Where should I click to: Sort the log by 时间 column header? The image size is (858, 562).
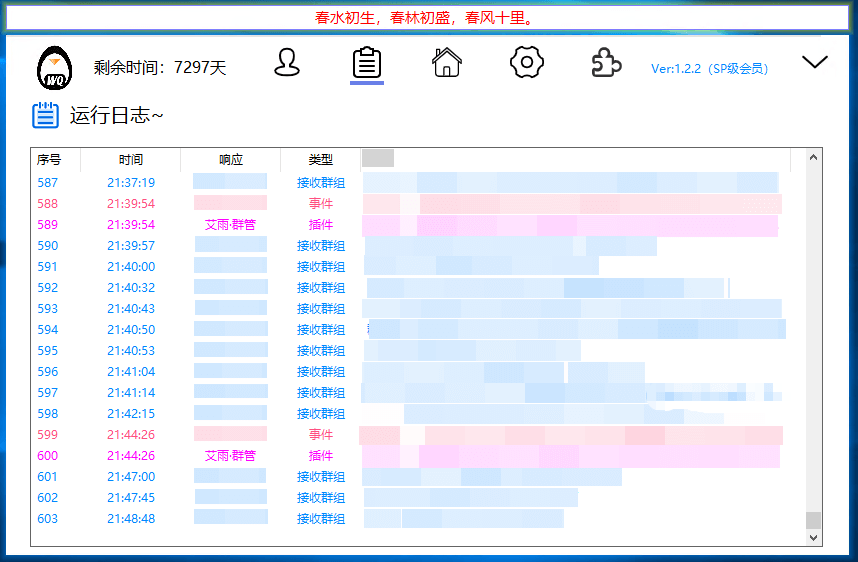pos(130,159)
